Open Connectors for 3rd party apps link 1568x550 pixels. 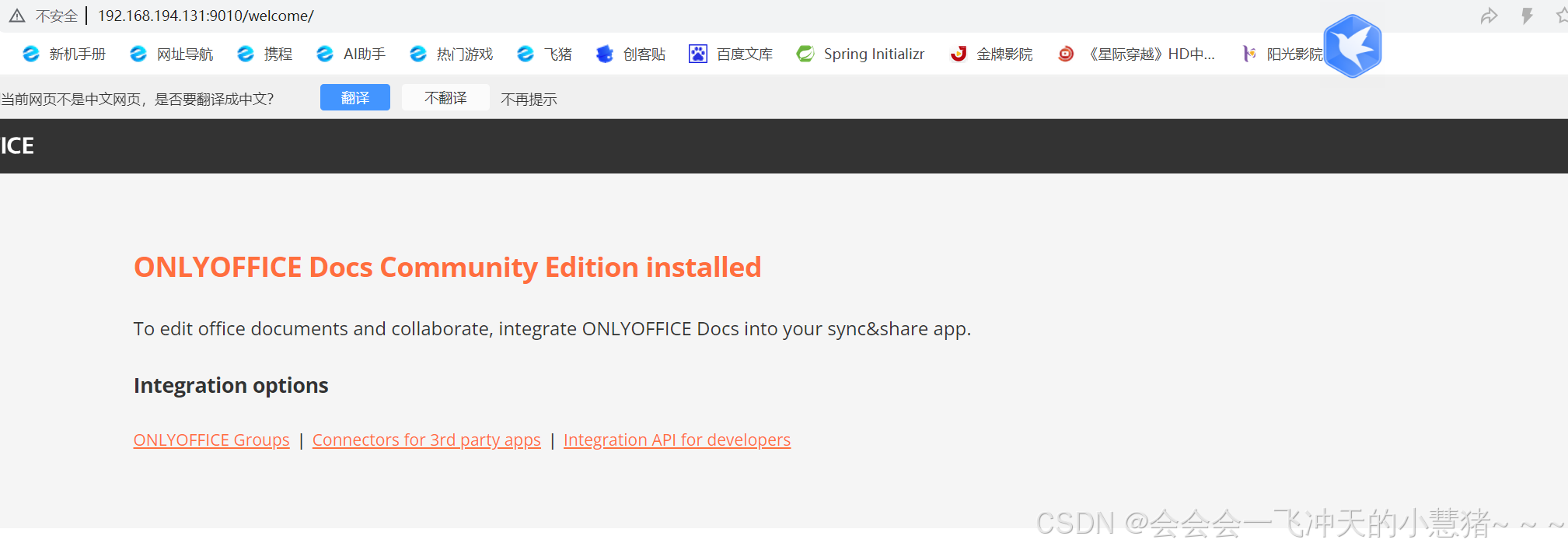coord(427,440)
